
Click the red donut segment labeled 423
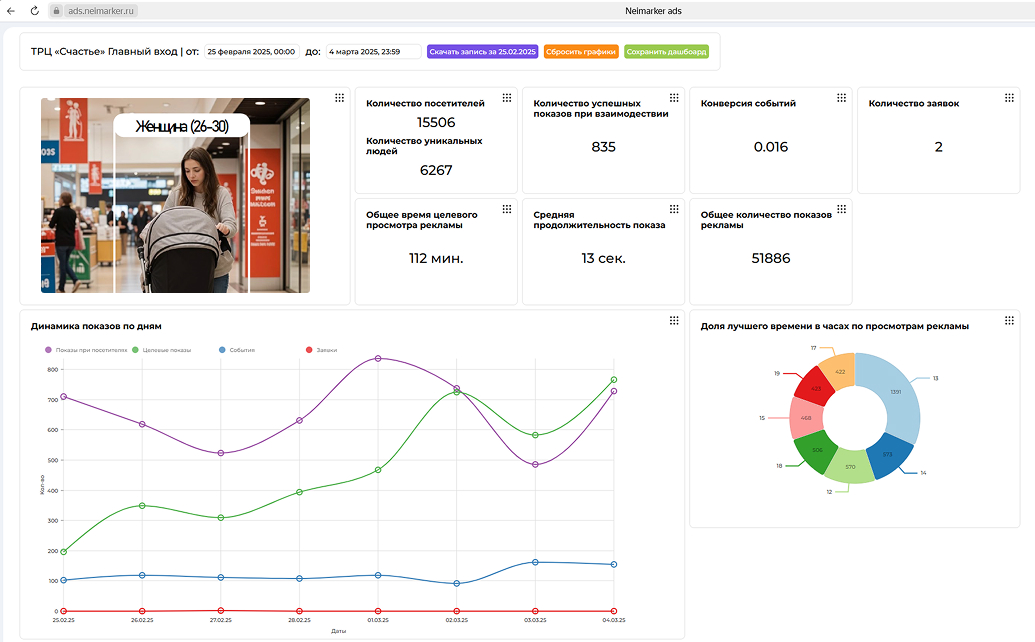coord(815,387)
